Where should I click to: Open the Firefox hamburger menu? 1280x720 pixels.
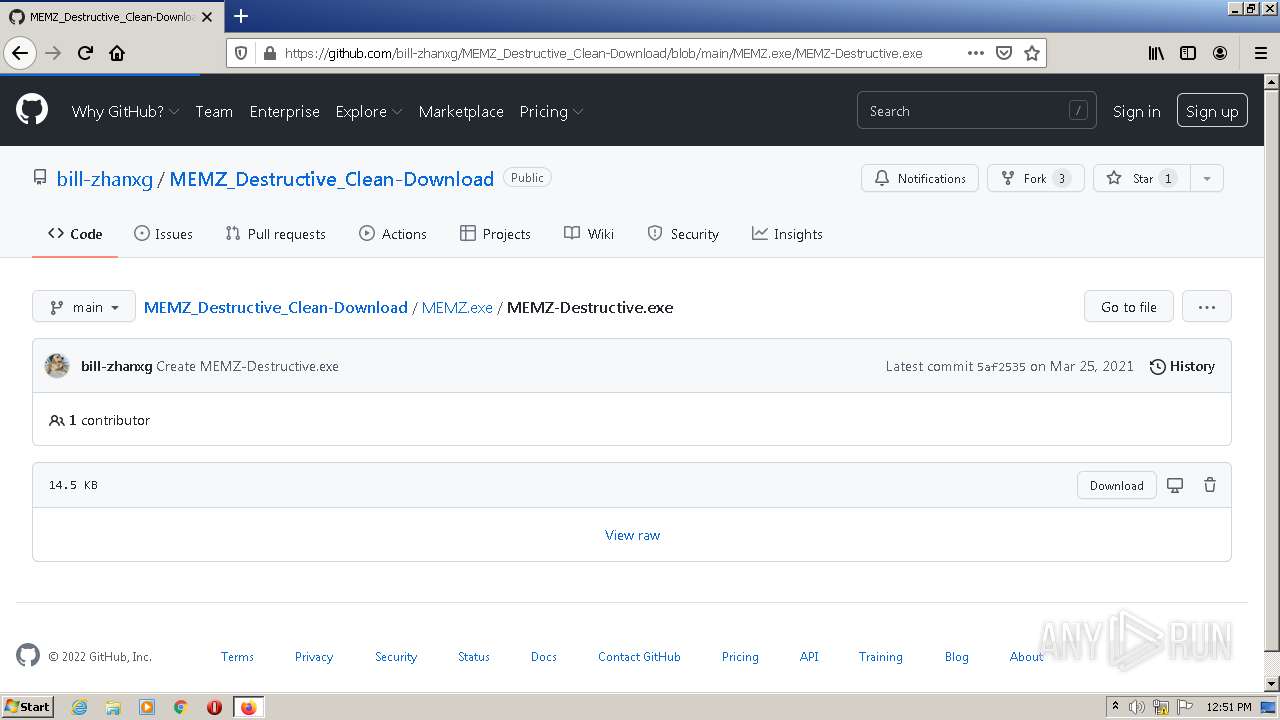[1260, 53]
